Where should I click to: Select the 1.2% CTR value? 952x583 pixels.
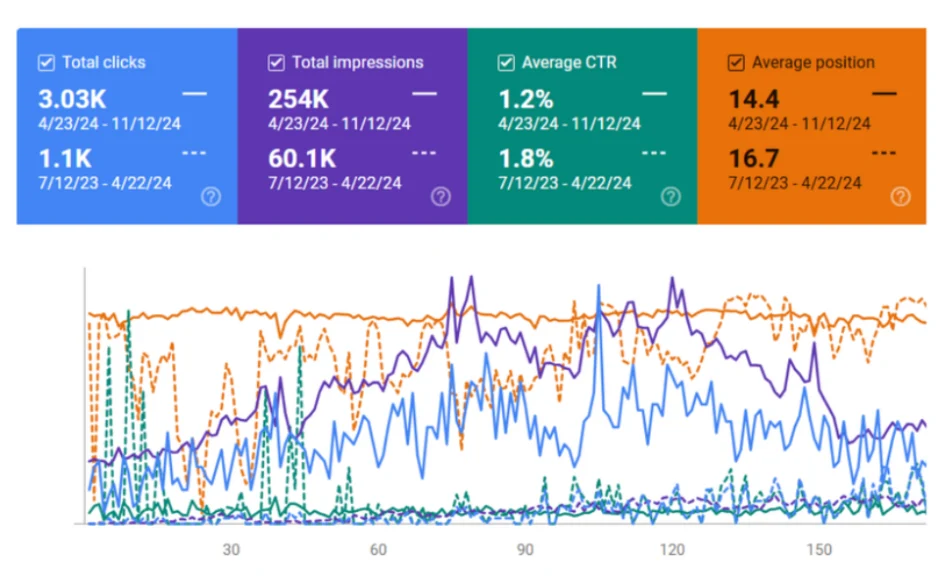(x=526, y=99)
